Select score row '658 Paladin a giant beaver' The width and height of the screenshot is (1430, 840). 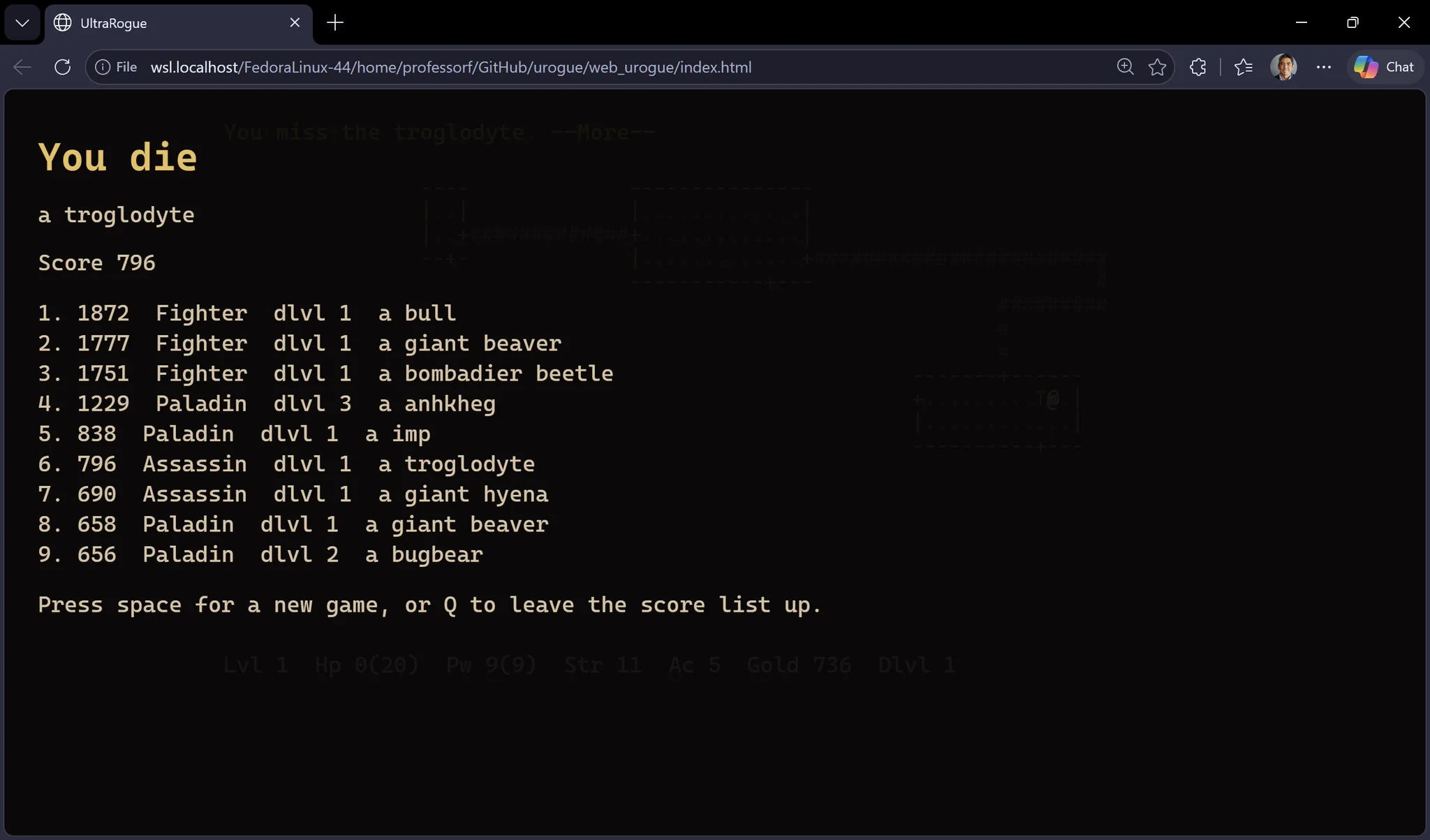tap(293, 524)
